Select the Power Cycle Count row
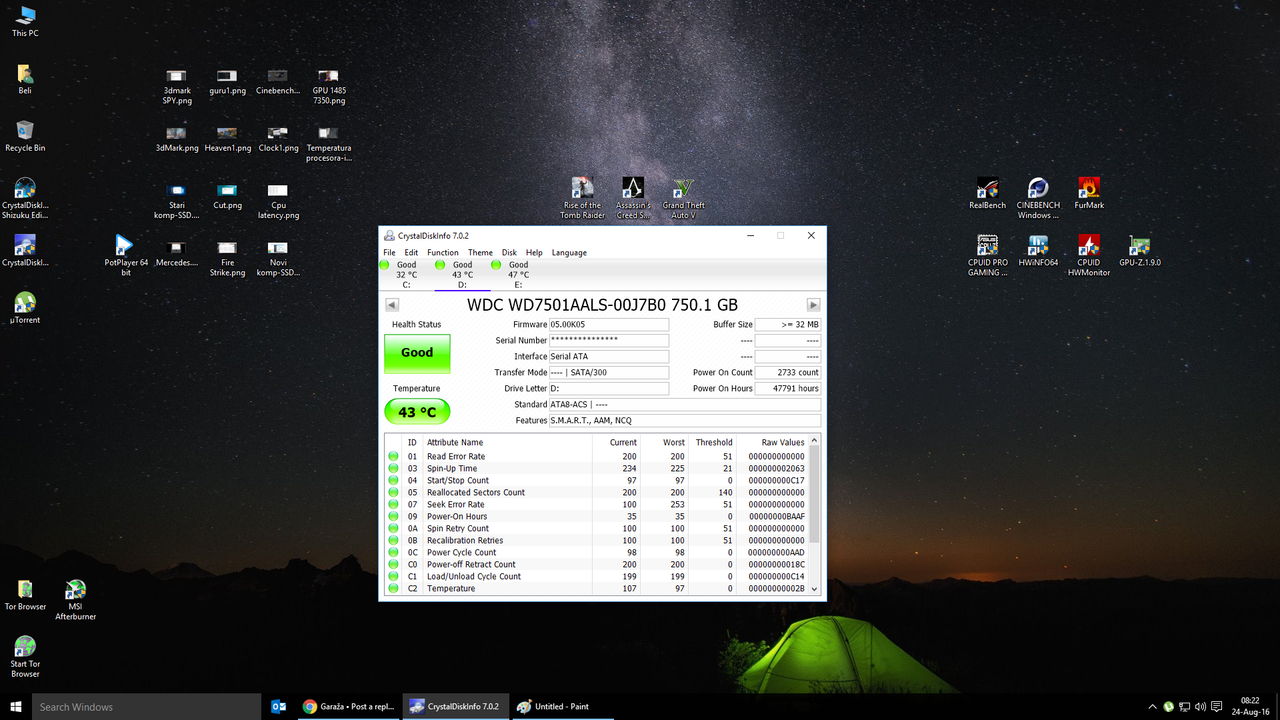The image size is (1280, 720). click(596, 553)
